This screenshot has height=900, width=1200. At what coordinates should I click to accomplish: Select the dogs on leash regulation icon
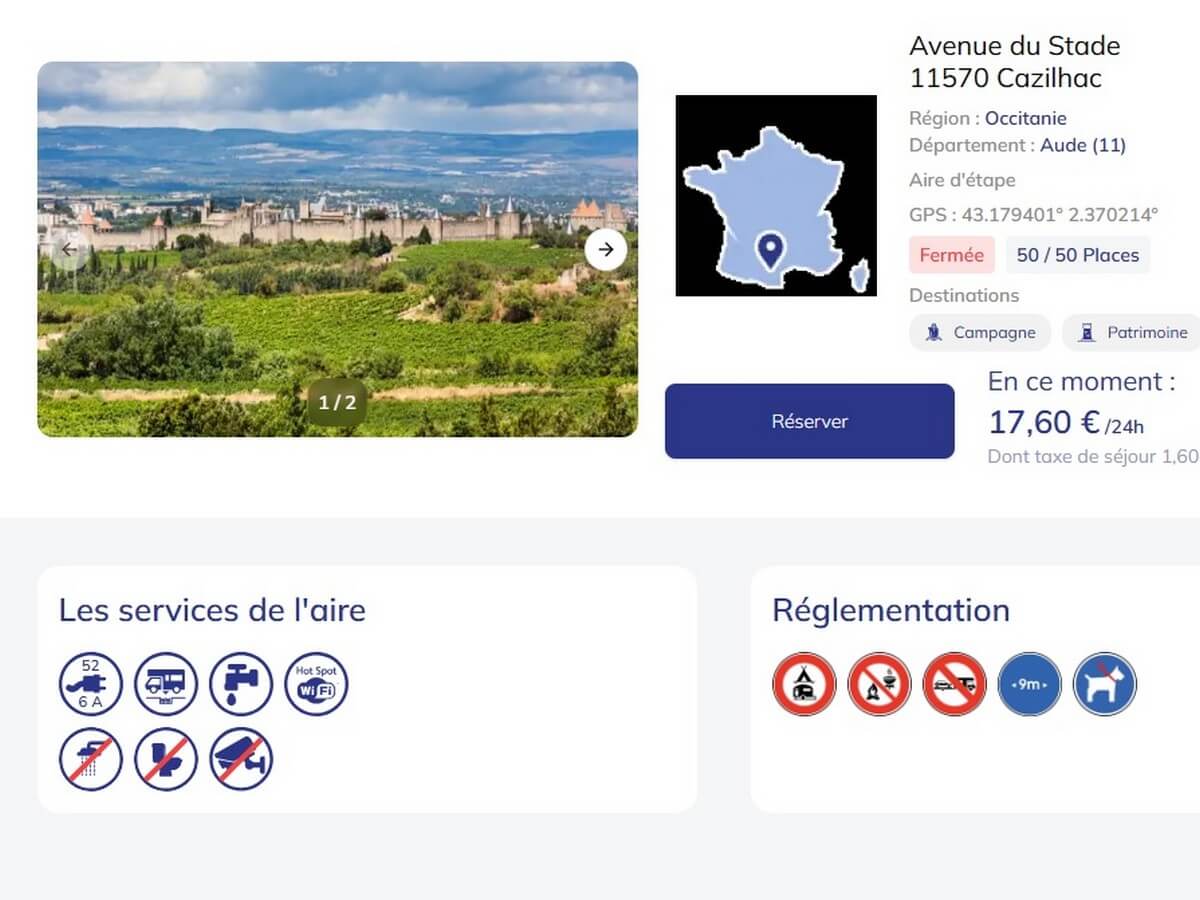pyautogui.click(x=1105, y=684)
